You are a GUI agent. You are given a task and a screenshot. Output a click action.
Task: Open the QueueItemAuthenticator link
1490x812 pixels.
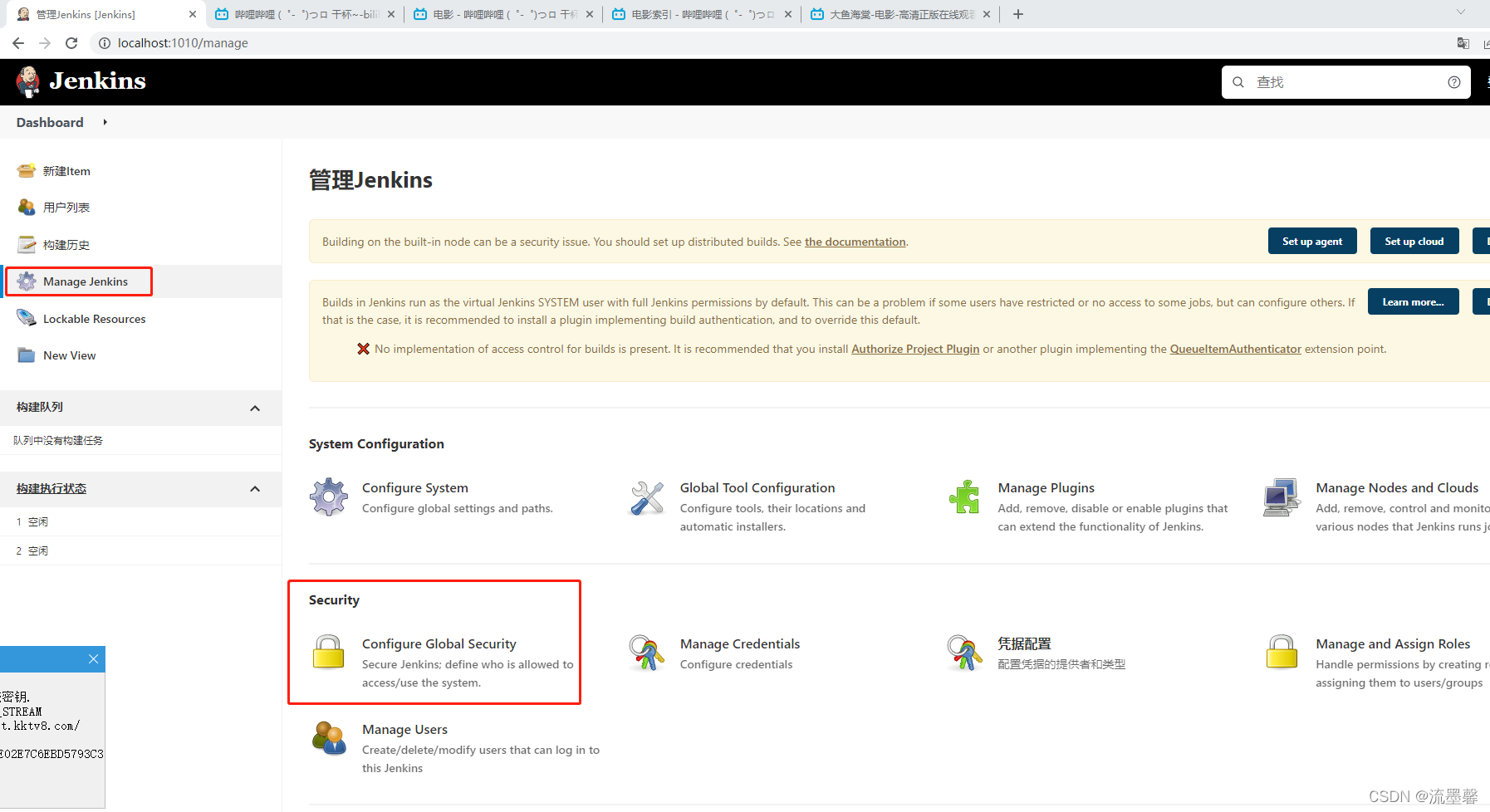click(x=1235, y=349)
